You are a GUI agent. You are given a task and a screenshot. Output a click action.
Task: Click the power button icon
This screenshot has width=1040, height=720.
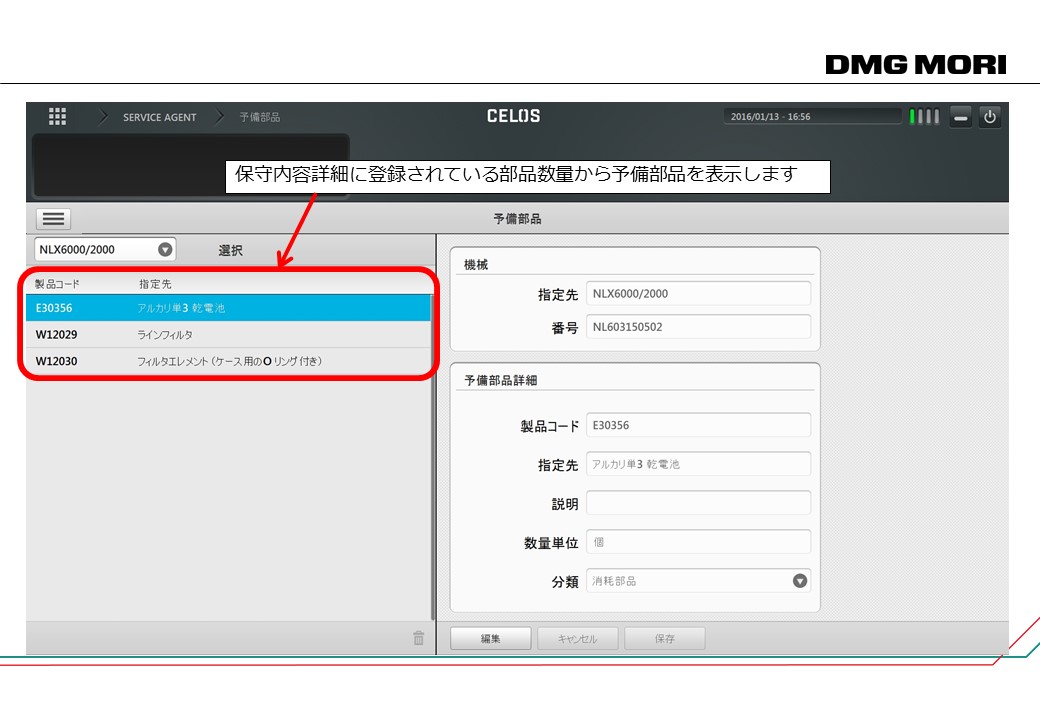click(x=990, y=117)
